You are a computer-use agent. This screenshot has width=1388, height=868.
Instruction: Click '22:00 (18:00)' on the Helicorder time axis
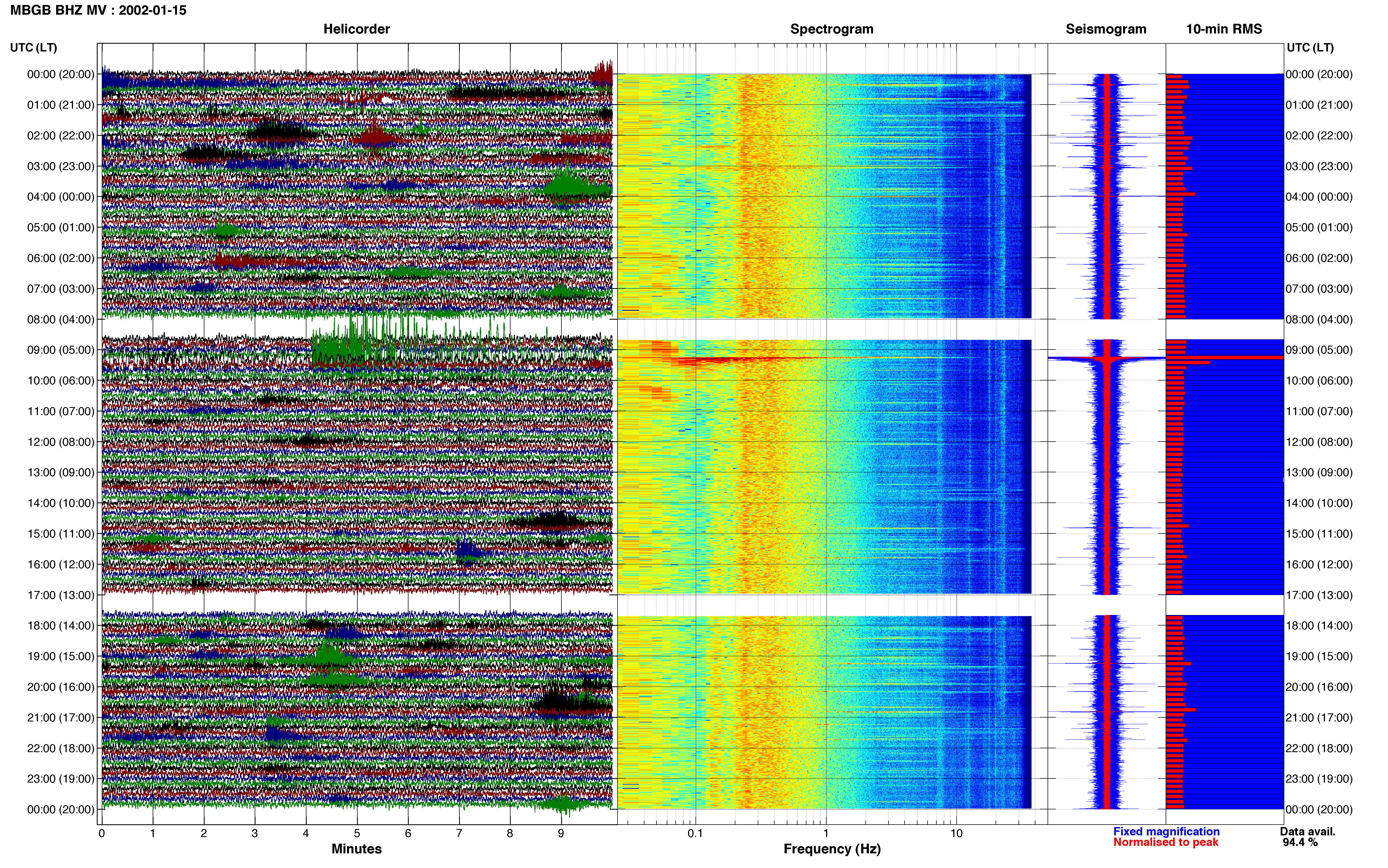(61, 748)
